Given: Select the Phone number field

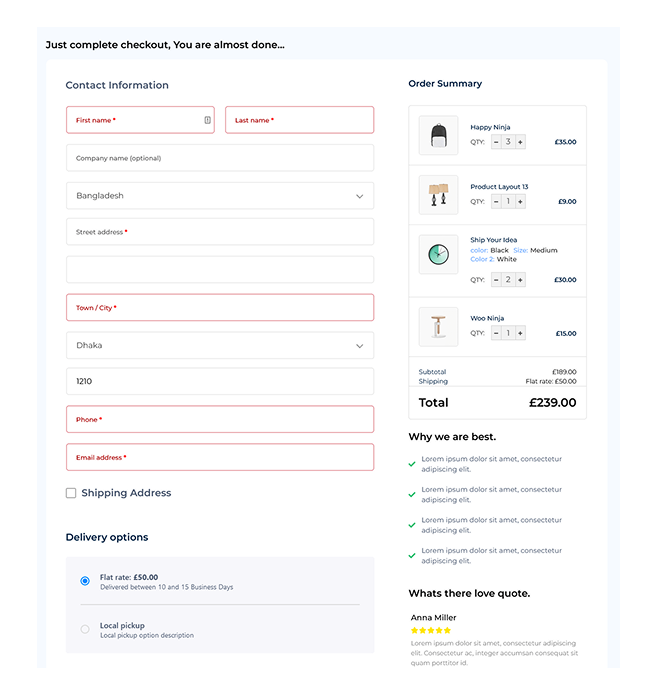Looking at the screenshot, I should tap(220, 420).
